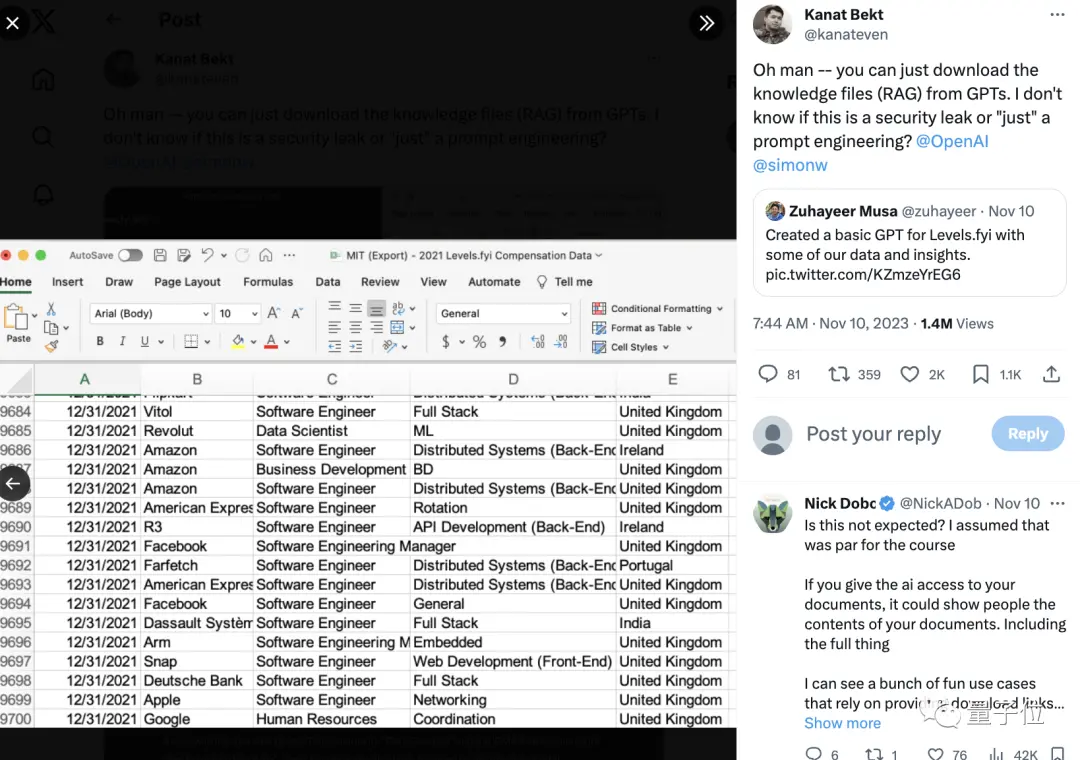1080x760 pixels.
Task: Toggle italic formatting in Excel ribbon
Action: (x=122, y=342)
